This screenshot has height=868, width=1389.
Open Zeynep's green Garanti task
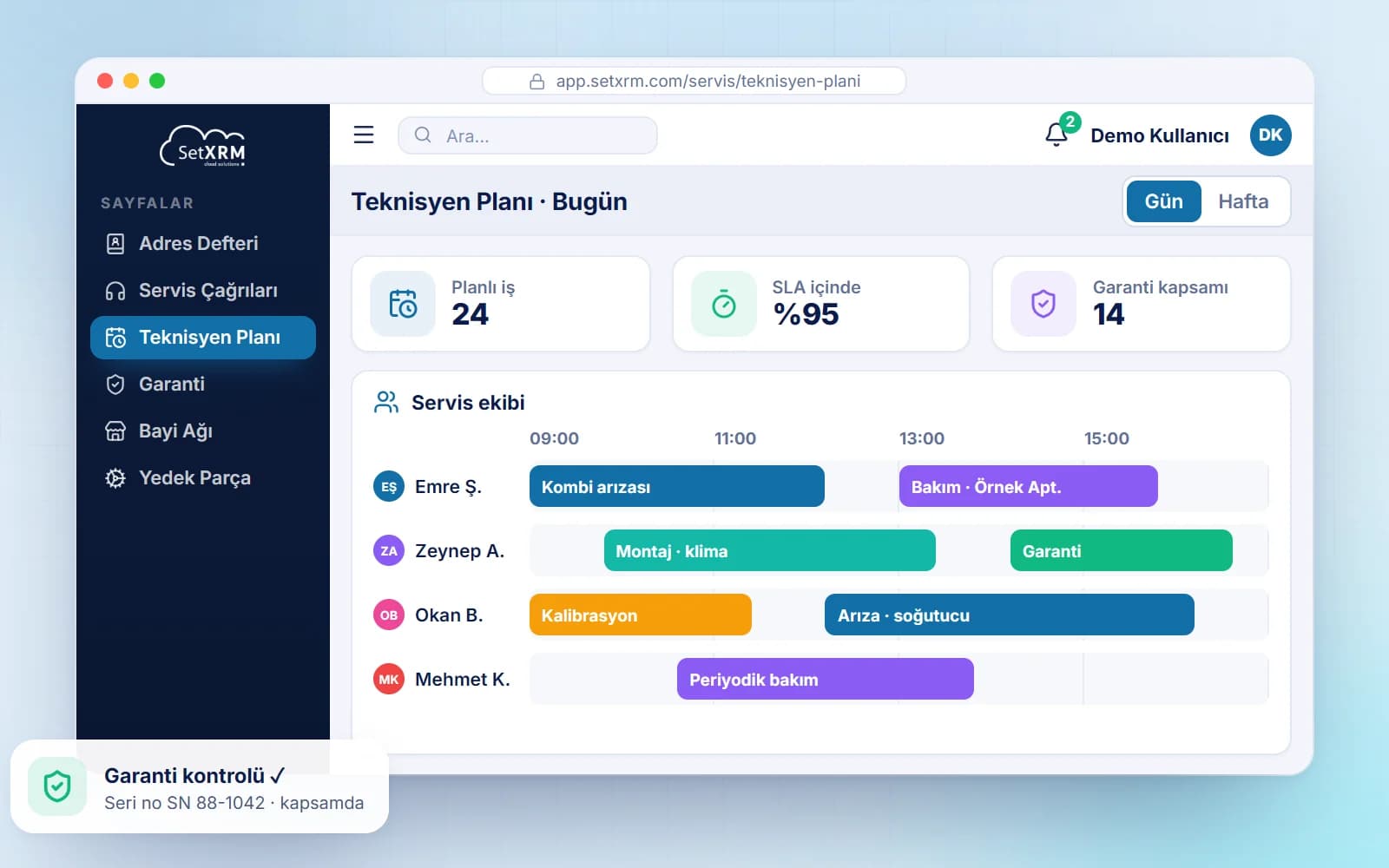pyautogui.click(x=1122, y=550)
